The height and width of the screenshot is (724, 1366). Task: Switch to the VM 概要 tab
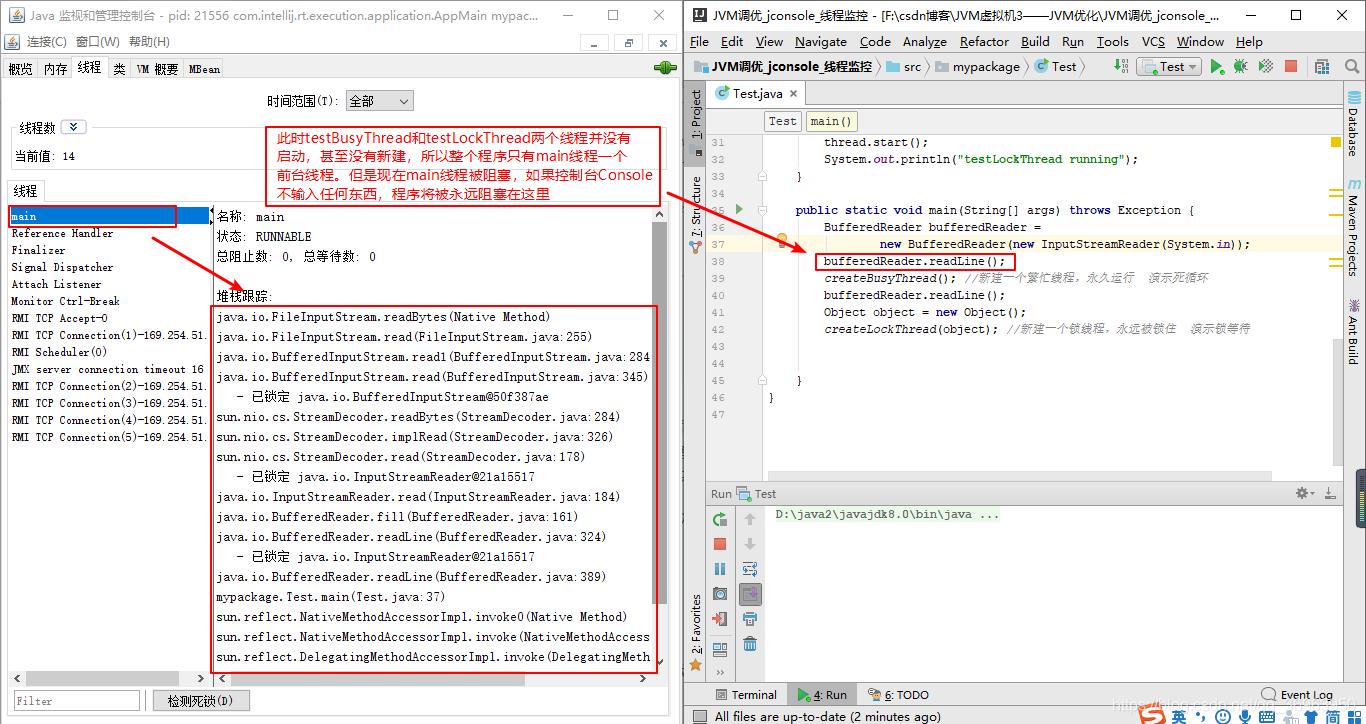click(157, 68)
